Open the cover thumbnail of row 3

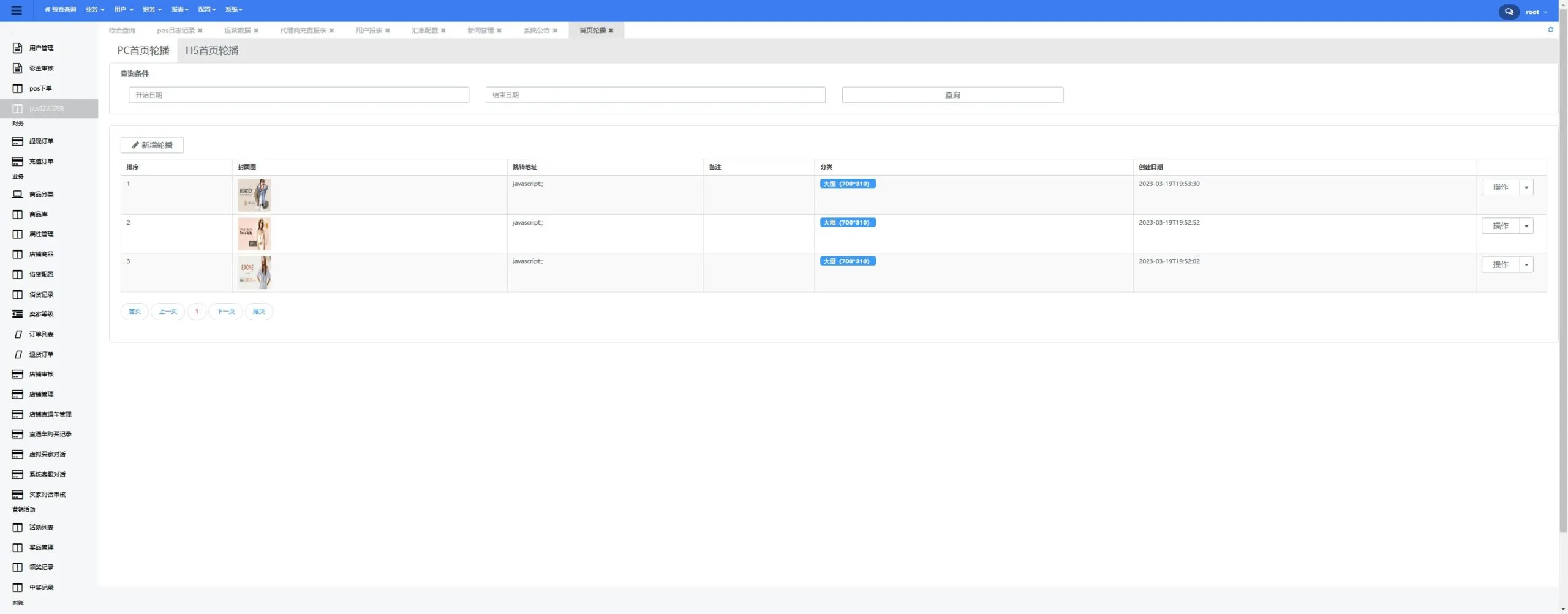click(254, 272)
